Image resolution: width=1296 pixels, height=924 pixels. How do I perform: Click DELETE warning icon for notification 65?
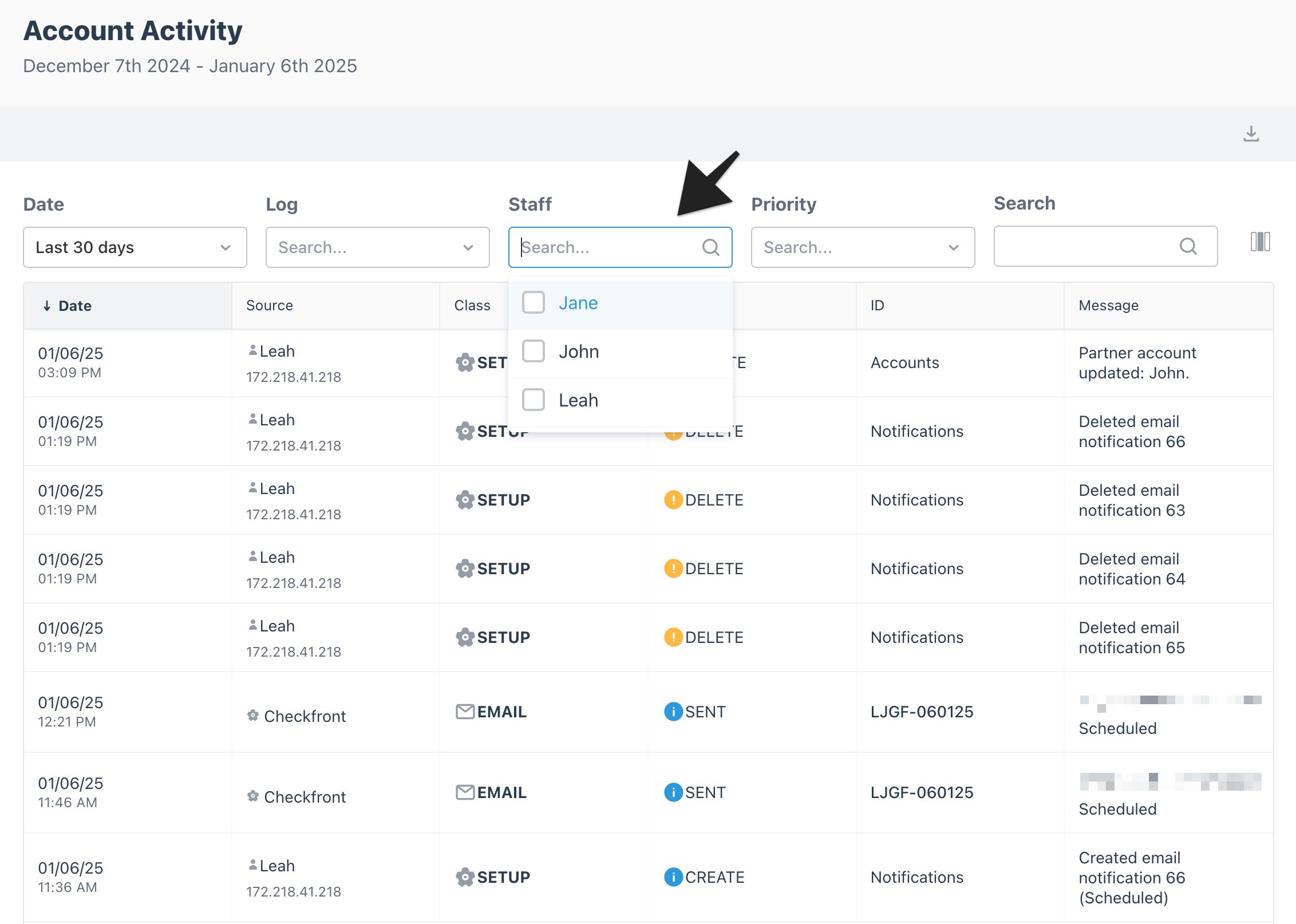[673, 637]
